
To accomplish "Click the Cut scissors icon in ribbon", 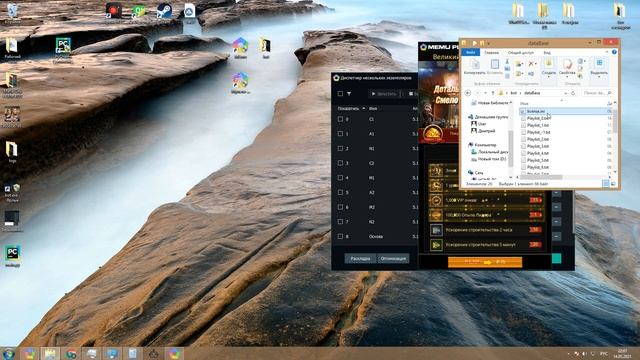I will coord(507,62).
